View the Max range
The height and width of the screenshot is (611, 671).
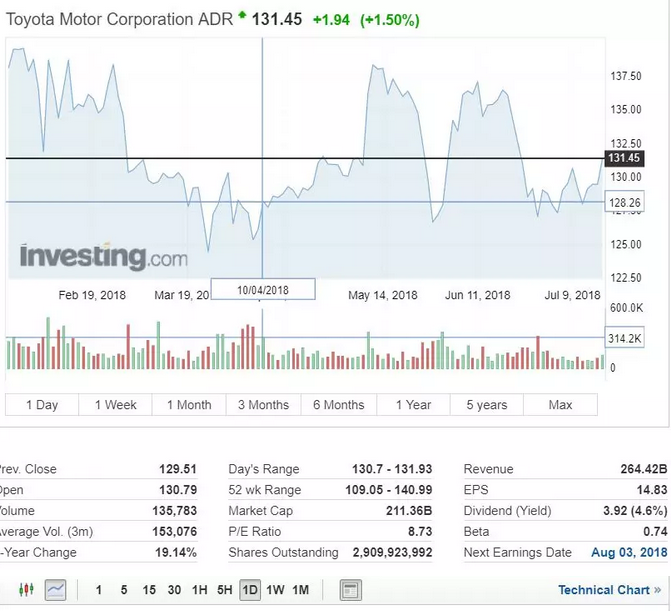(561, 405)
